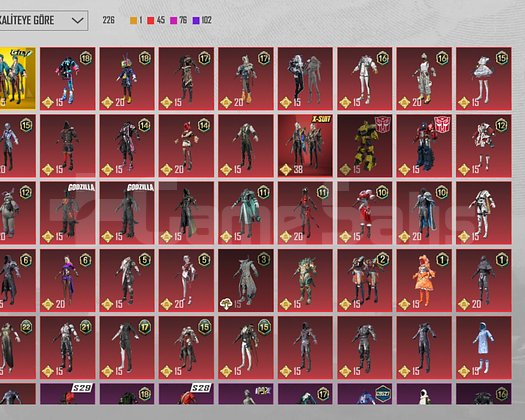This screenshot has height=420, width=525.
Task: Select the silver twin-figure outfit in the top row
Action: click(x=305, y=78)
